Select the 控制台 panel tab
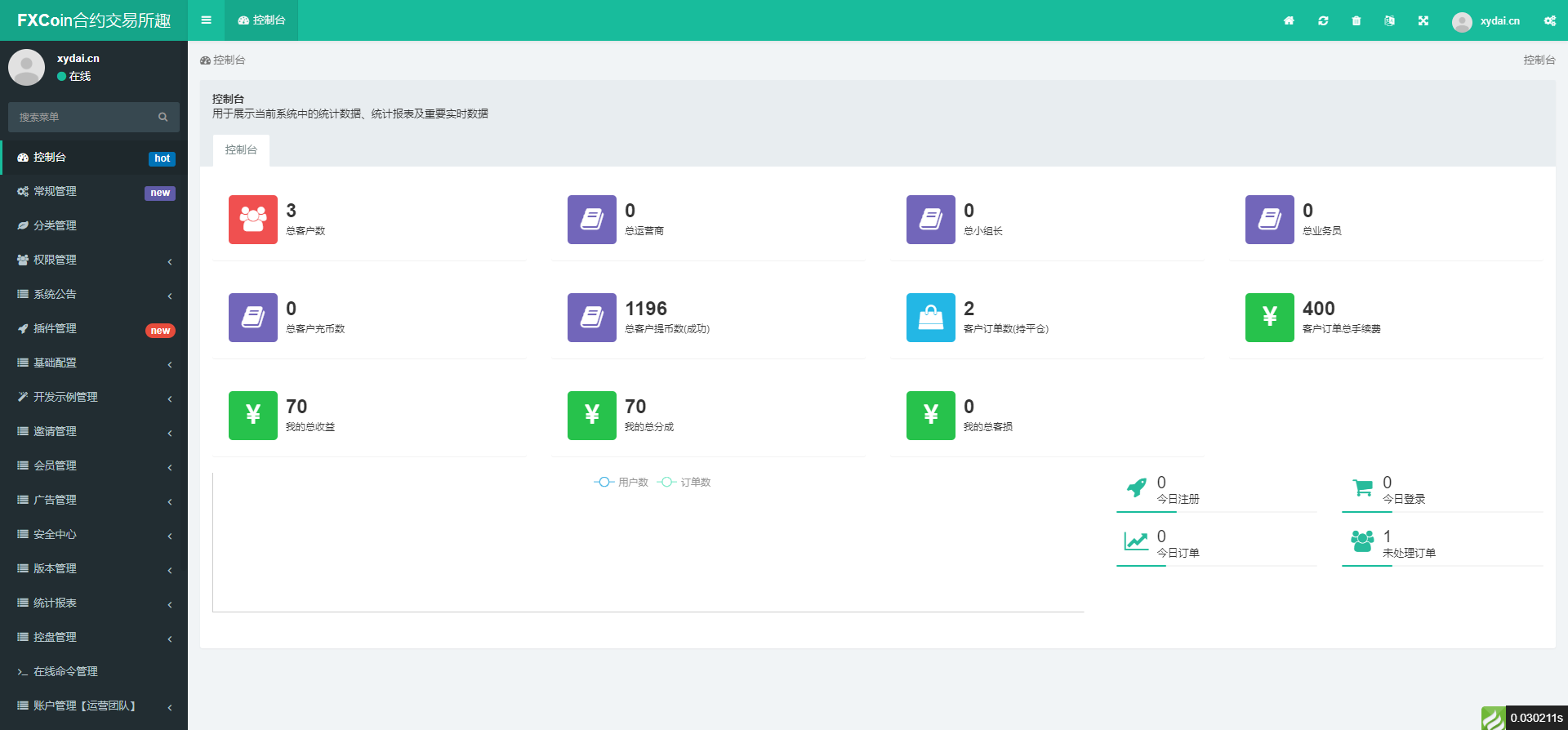The width and height of the screenshot is (1568, 730). click(241, 150)
